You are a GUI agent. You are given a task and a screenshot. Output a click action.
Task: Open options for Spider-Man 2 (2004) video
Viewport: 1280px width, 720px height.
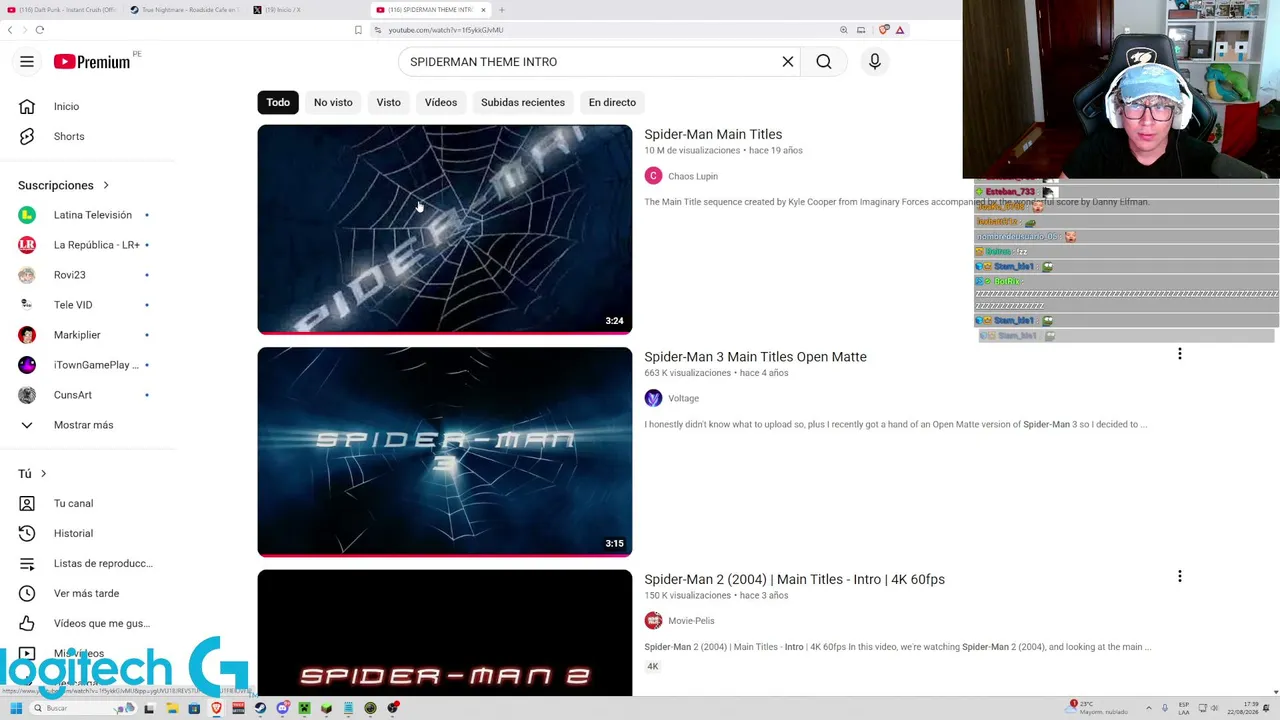tap(1180, 577)
